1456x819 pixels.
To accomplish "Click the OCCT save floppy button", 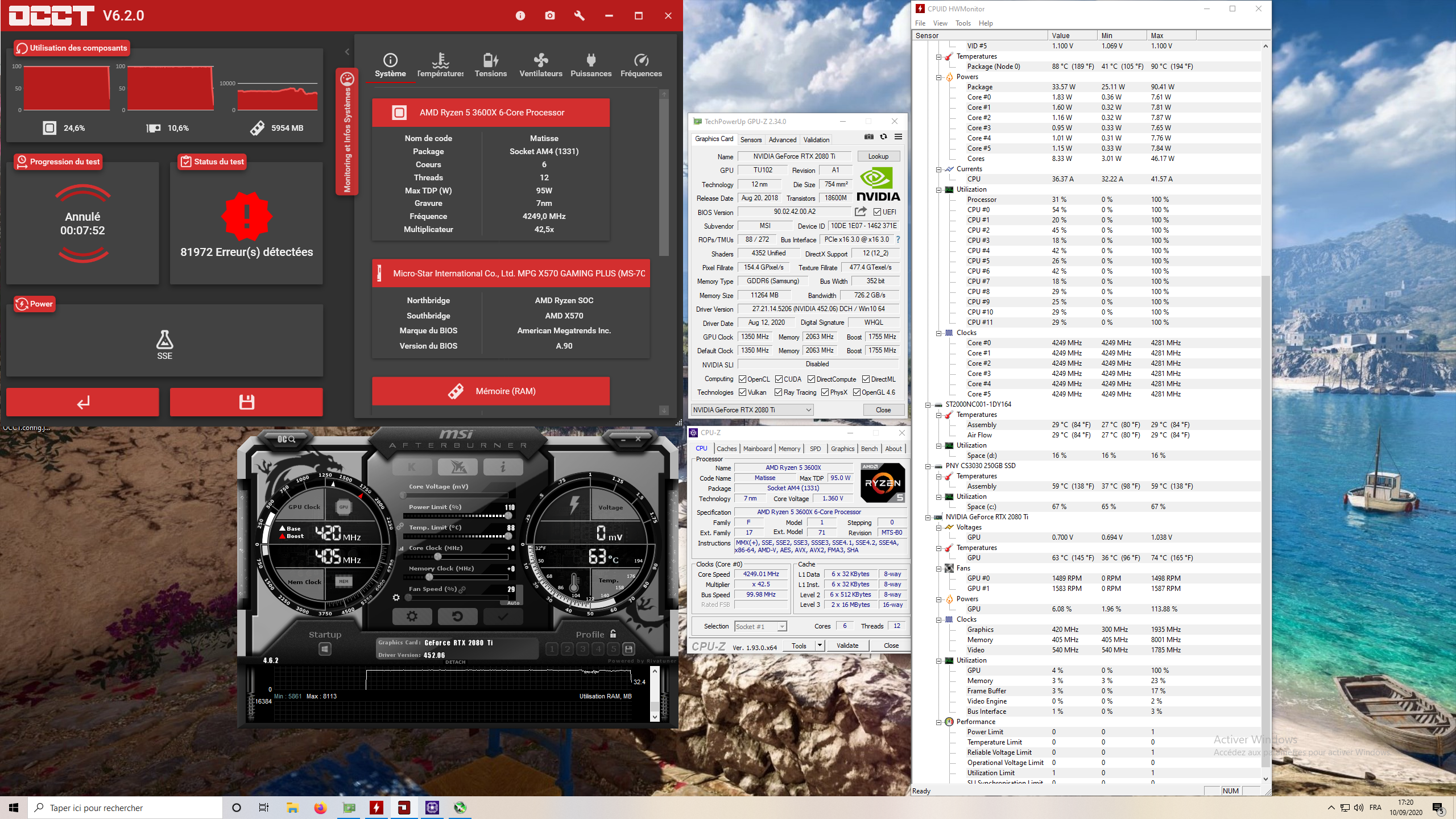I will click(x=246, y=402).
